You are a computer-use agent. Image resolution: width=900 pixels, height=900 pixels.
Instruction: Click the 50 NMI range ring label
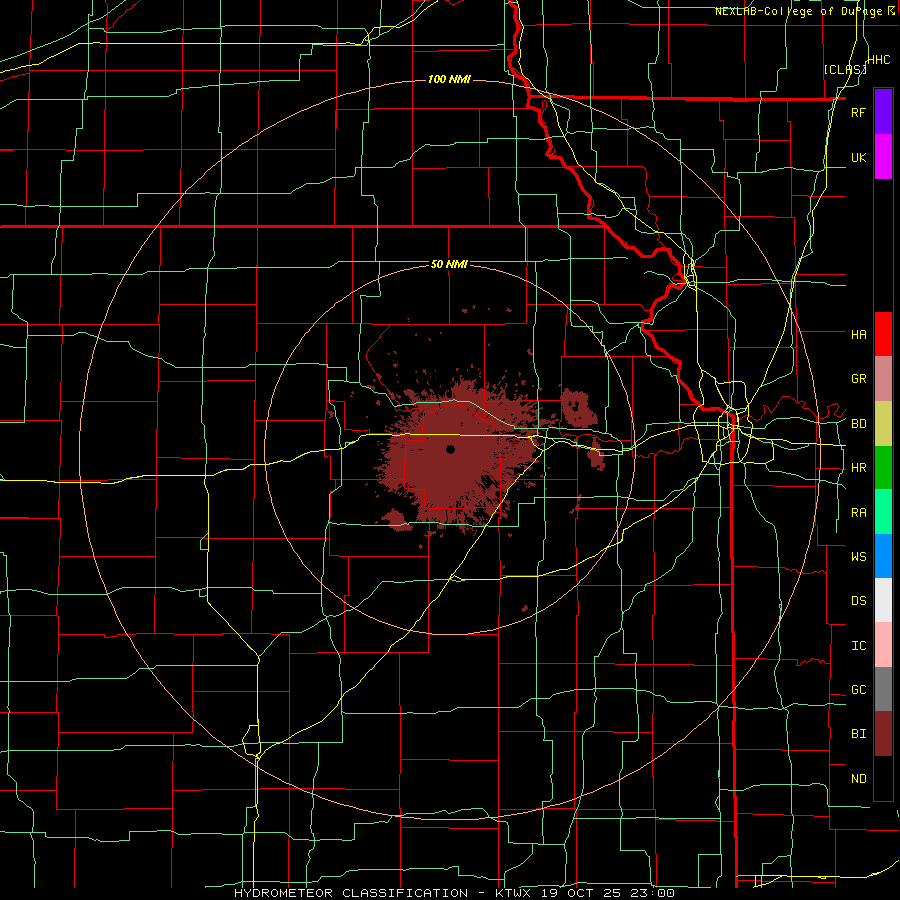click(x=449, y=264)
